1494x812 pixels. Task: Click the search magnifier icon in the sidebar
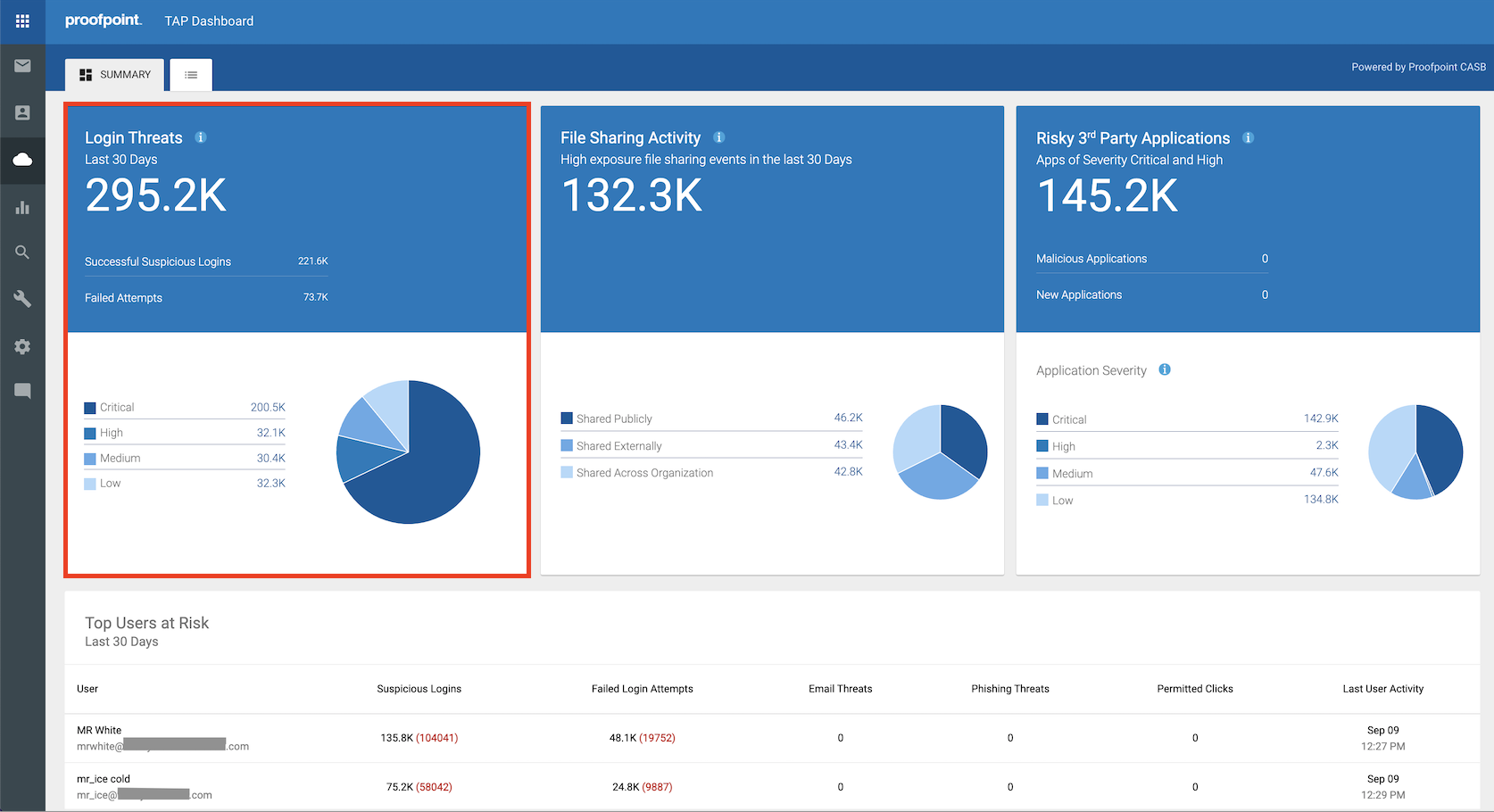tap(22, 253)
